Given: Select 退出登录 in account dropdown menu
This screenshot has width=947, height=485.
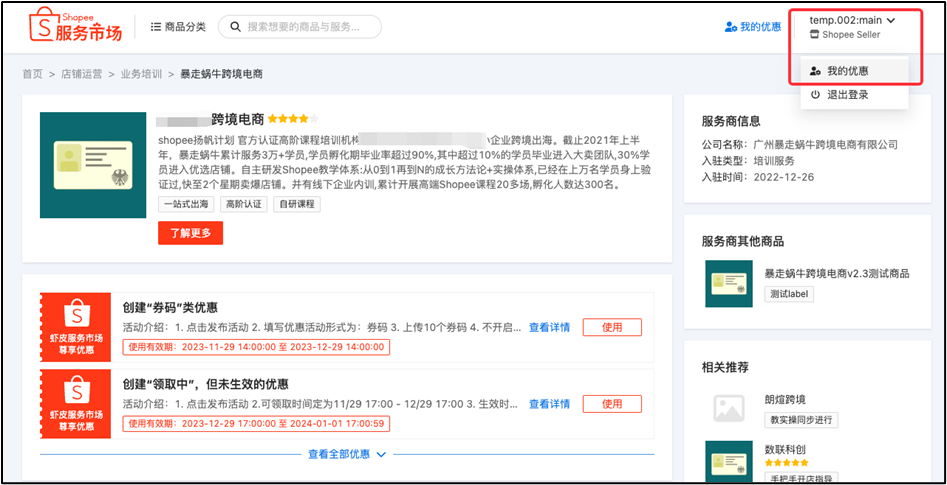Looking at the screenshot, I should tap(854, 95).
